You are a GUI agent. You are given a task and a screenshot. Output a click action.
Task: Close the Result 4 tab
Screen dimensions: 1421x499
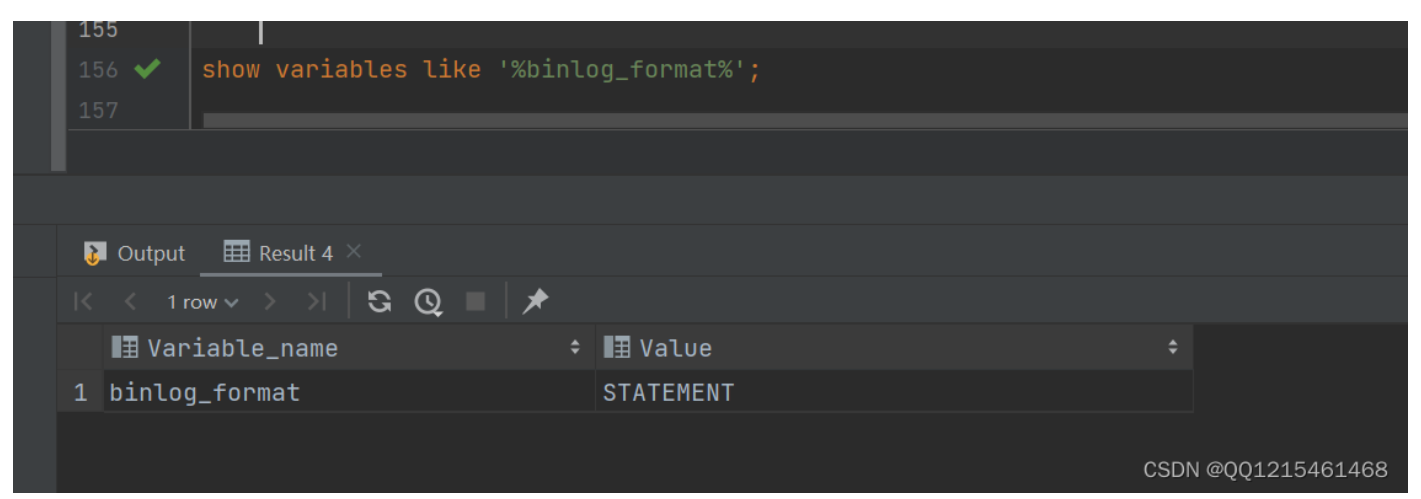coord(353,252)
